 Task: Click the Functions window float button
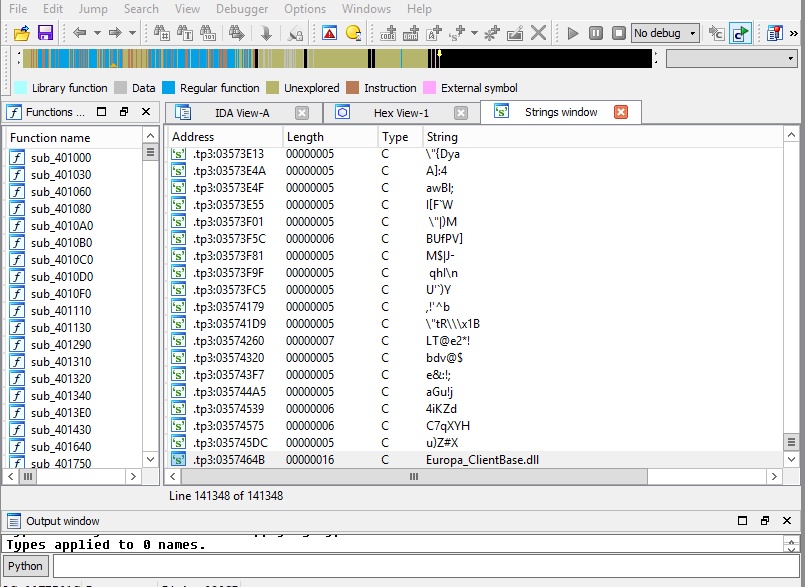point(124,112)
